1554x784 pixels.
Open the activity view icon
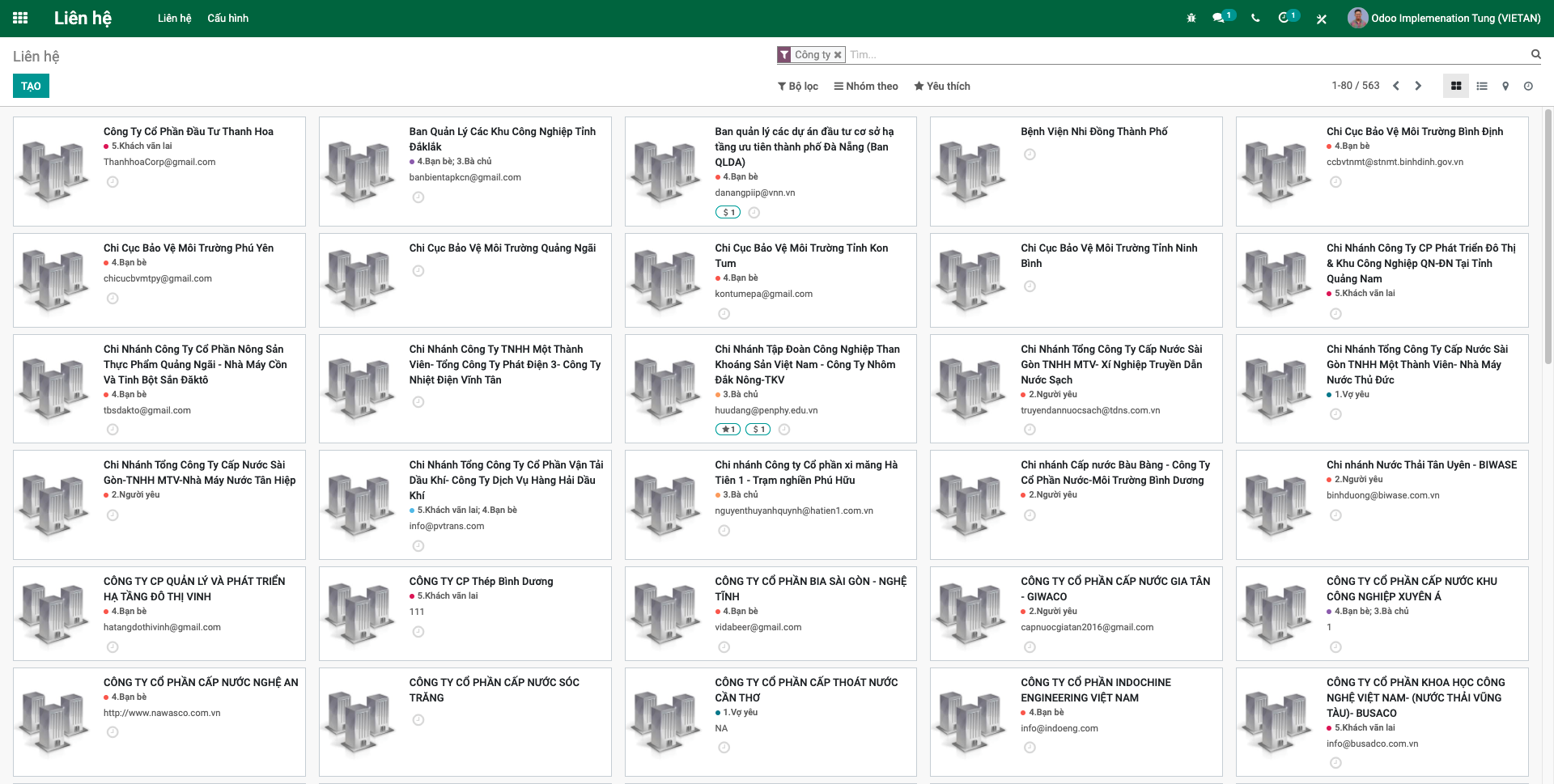click(x=1529, y=86)
